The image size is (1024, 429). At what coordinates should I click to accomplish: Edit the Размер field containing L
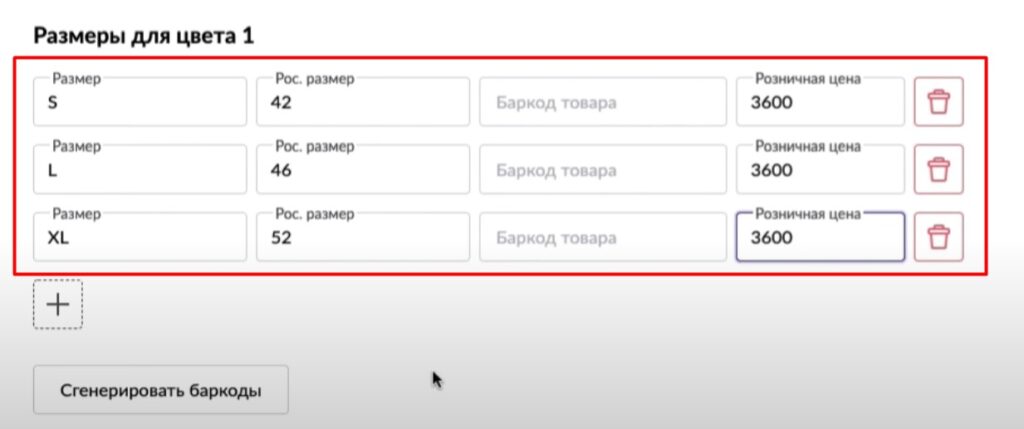[x=140, y=169]
